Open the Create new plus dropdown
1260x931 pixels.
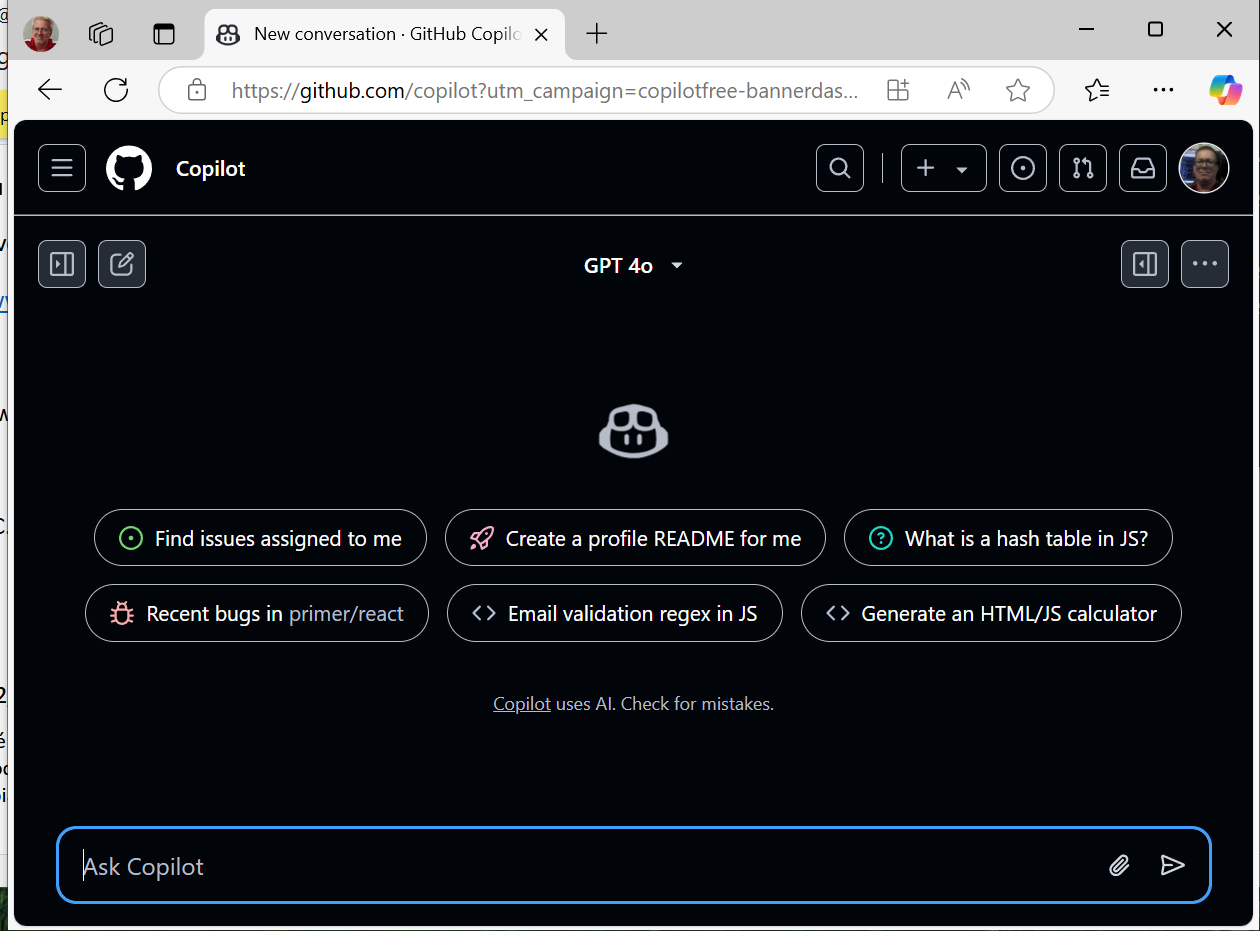click(944, 168)
